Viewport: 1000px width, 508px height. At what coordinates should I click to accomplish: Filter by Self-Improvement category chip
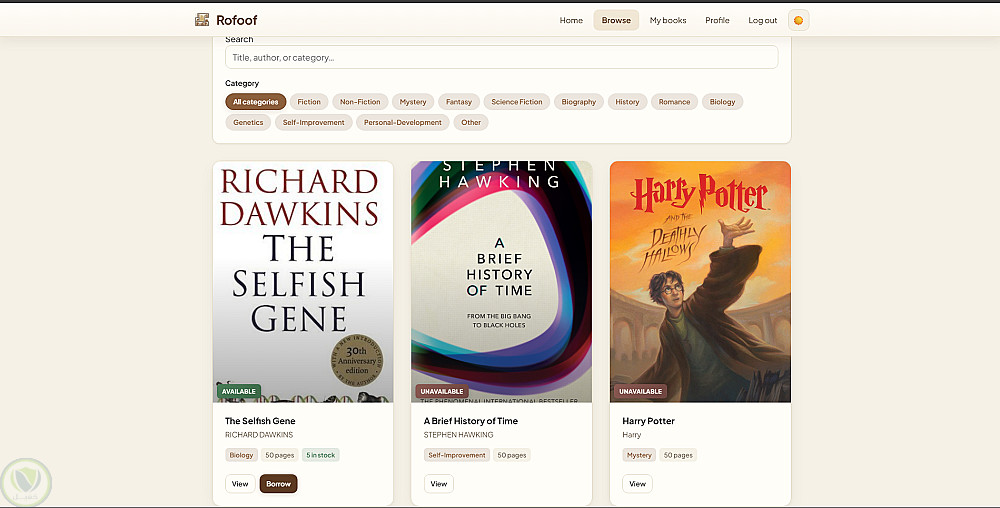313,122
